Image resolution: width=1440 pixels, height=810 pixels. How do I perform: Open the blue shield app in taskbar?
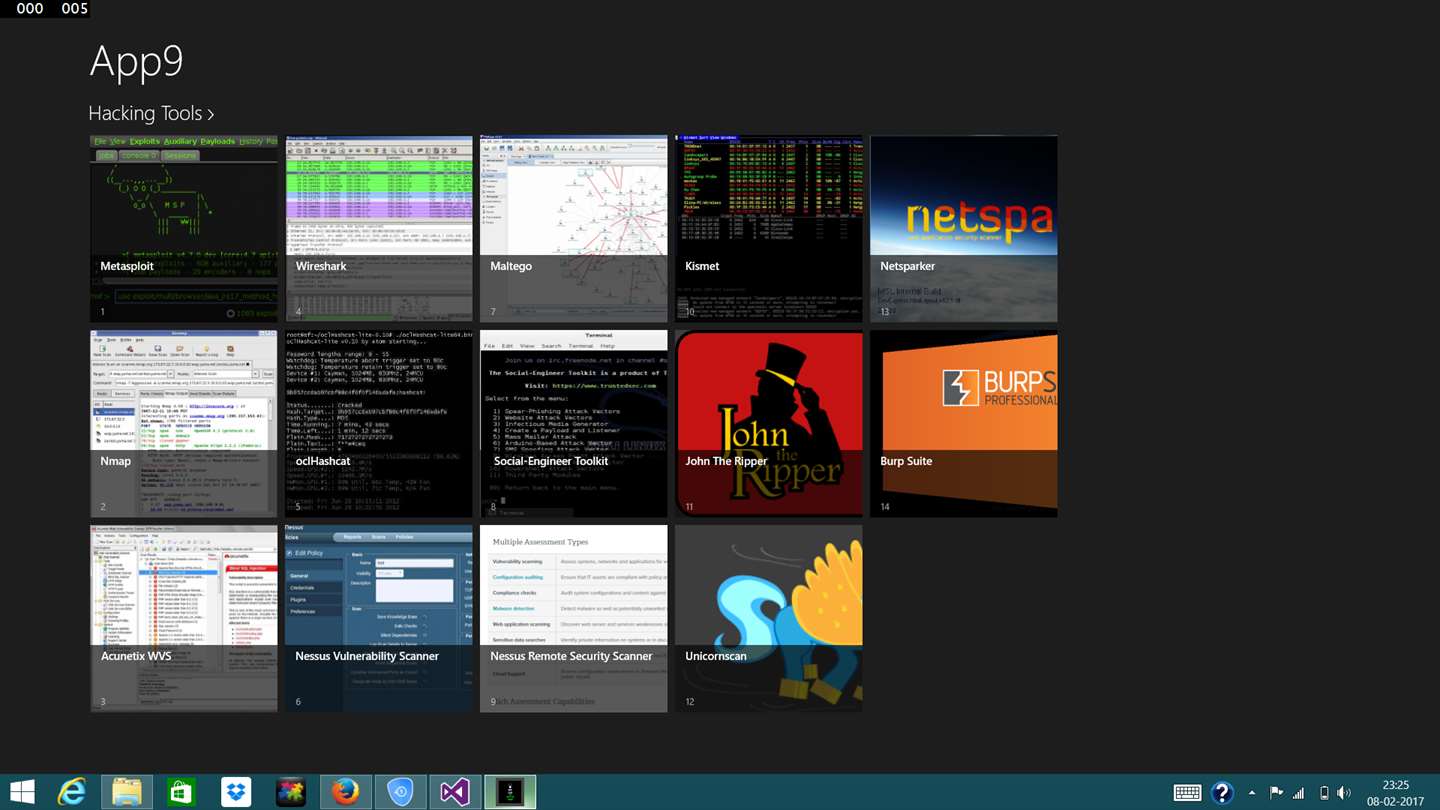pos(400,792)
